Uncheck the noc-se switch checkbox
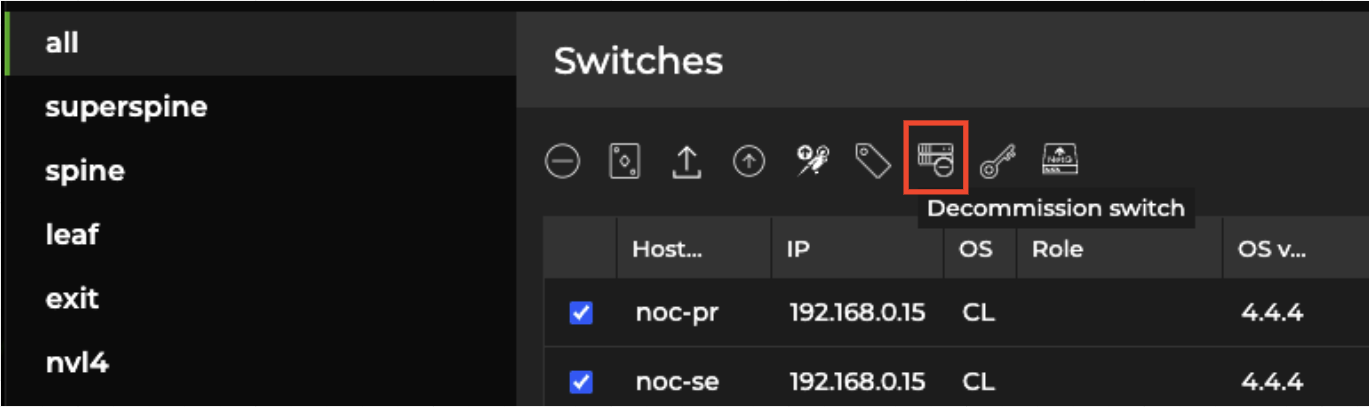The width and height of the screenshot is (1369, 407). [x=581, y=382]
